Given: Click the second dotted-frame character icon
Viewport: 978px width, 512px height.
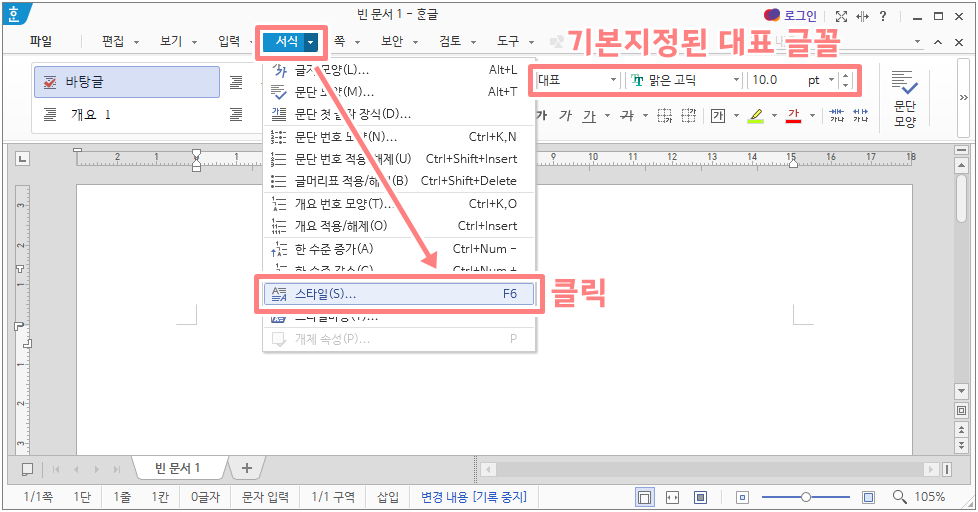Looking at the screenshot, I should click(x=688, y=115).
